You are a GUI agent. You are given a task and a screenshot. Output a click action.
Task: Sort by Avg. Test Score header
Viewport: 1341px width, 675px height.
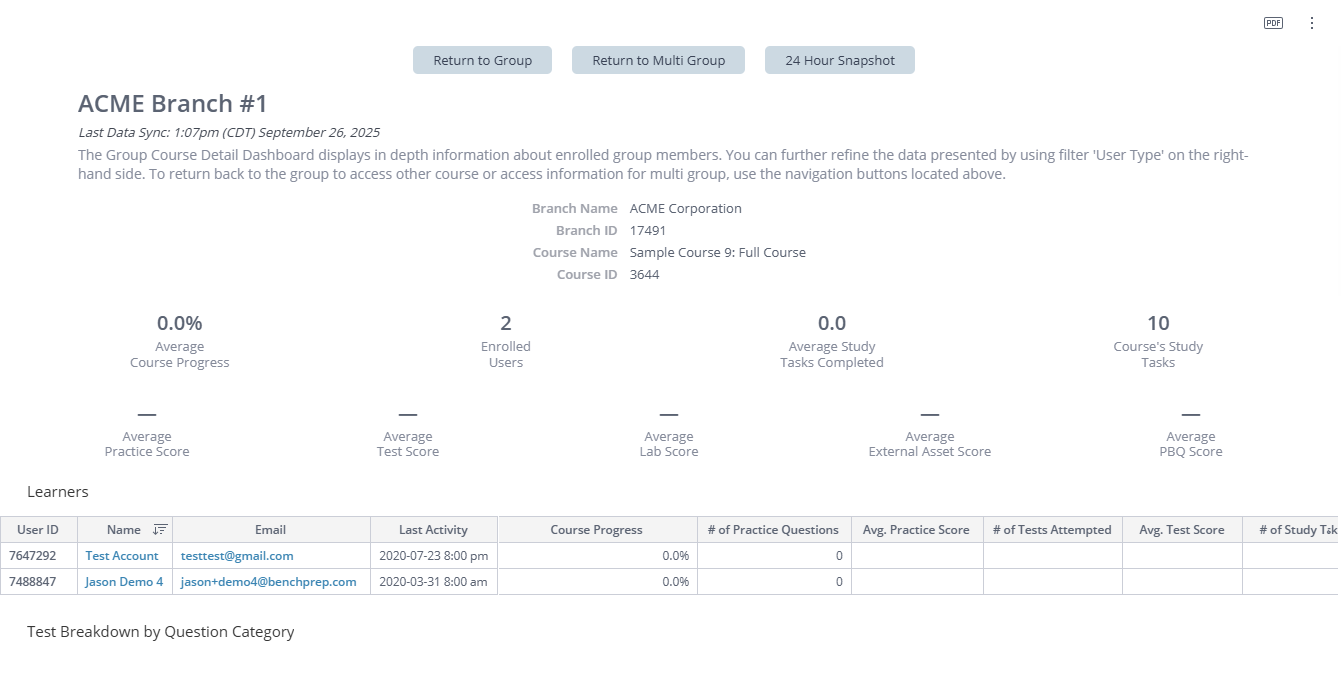point(1181,530)
